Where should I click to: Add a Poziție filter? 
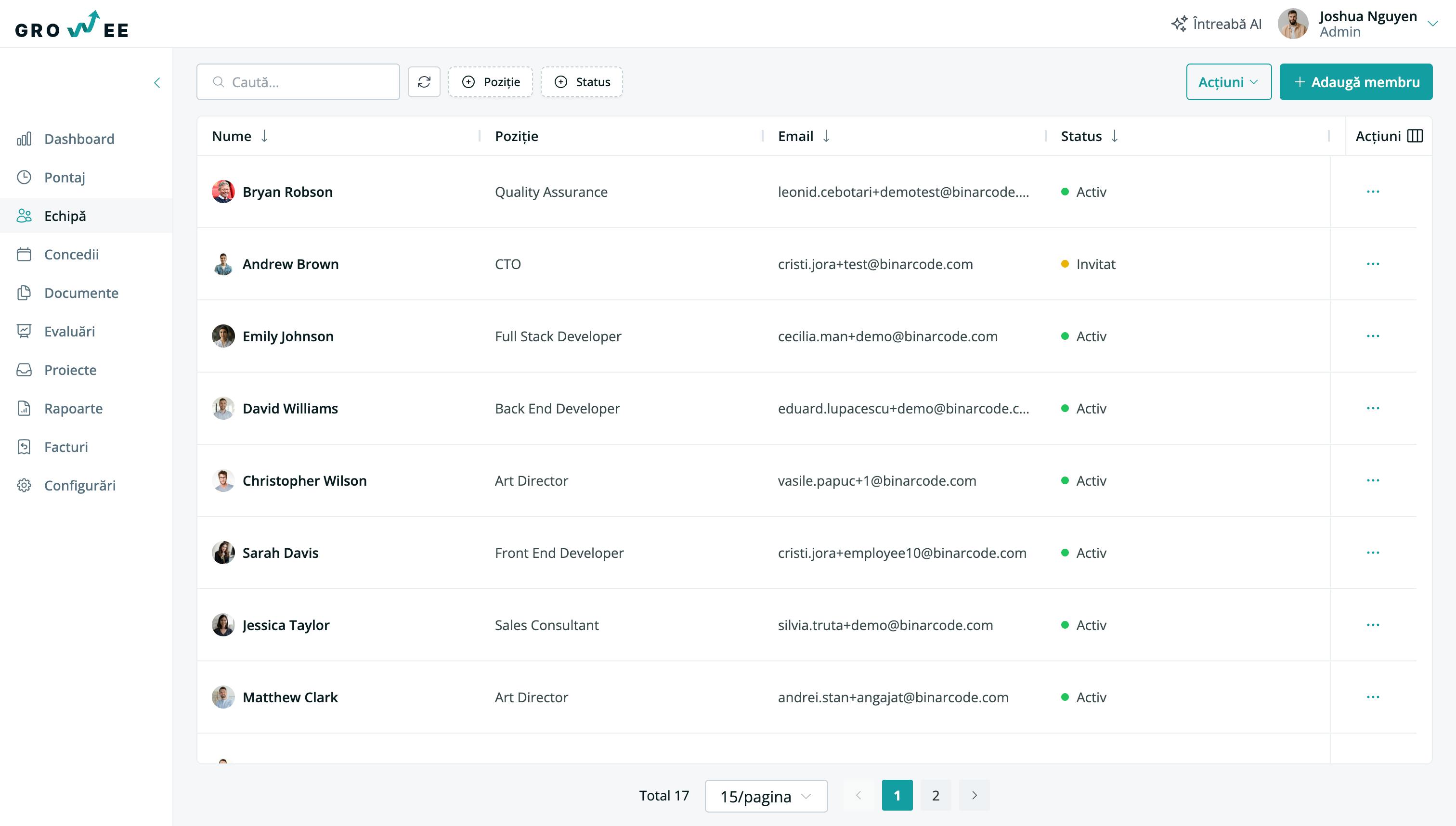490,82
